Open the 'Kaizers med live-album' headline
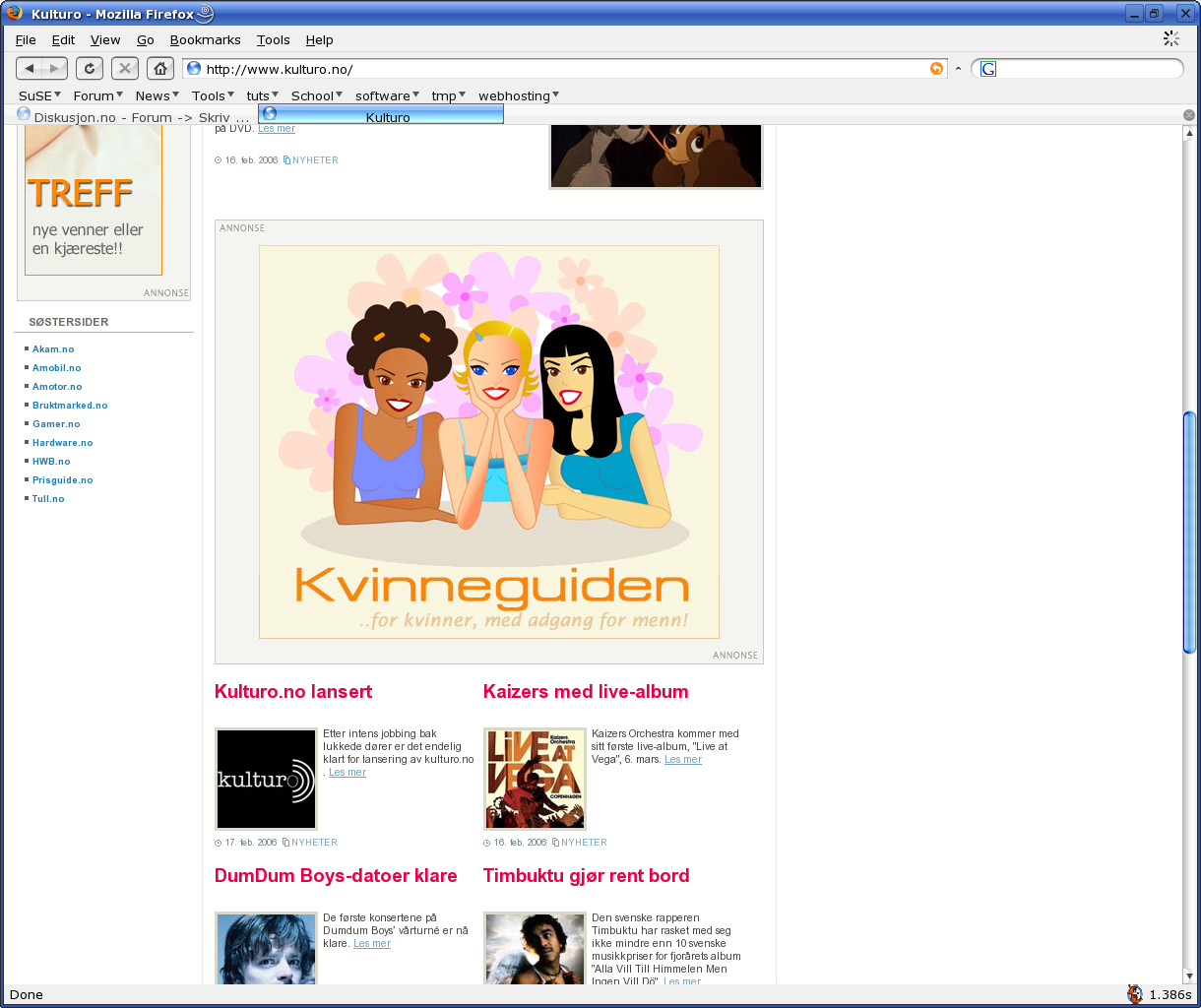The image size is (1201, 1008). coord(586,692)
